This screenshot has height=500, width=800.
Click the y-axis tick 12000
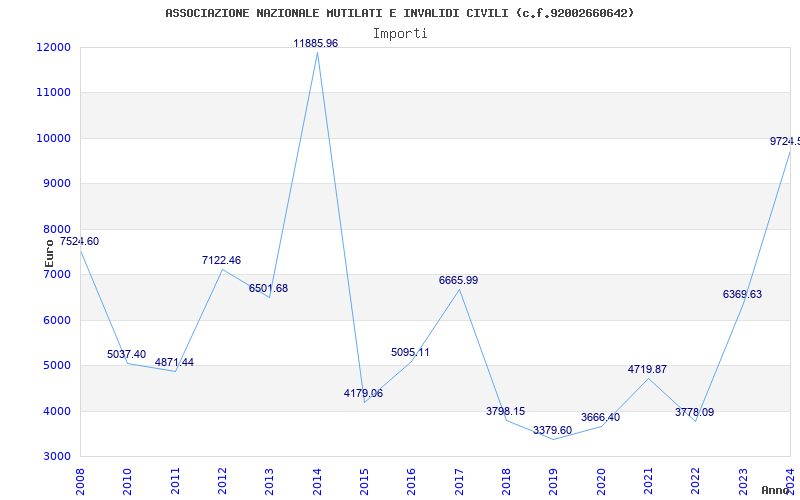54,47
